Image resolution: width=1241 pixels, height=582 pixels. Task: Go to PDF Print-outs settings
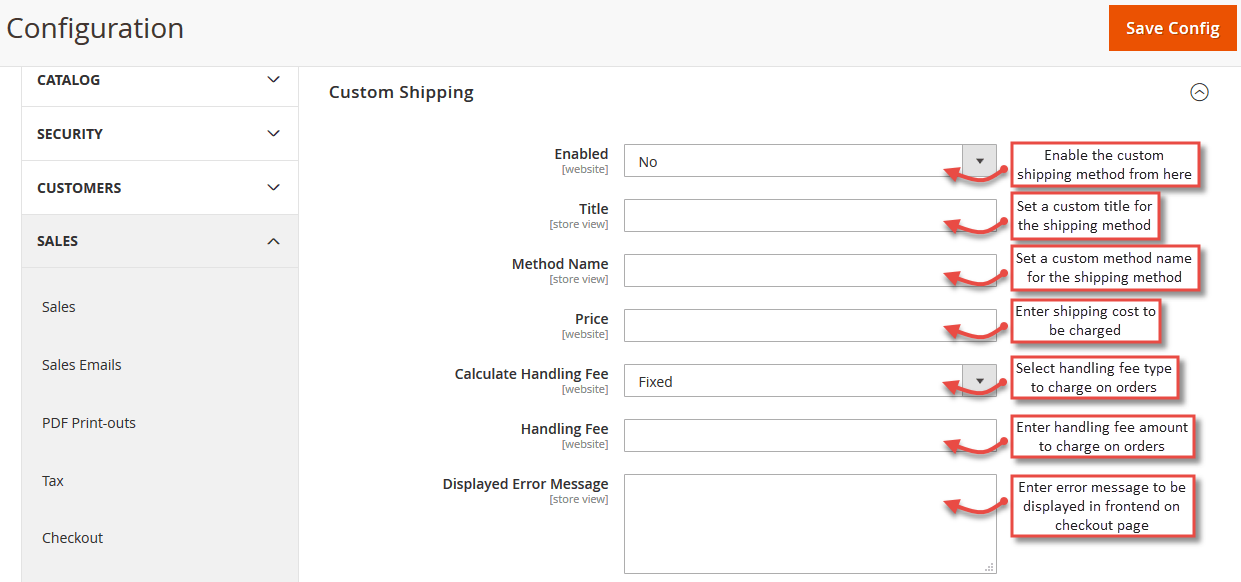89,423
